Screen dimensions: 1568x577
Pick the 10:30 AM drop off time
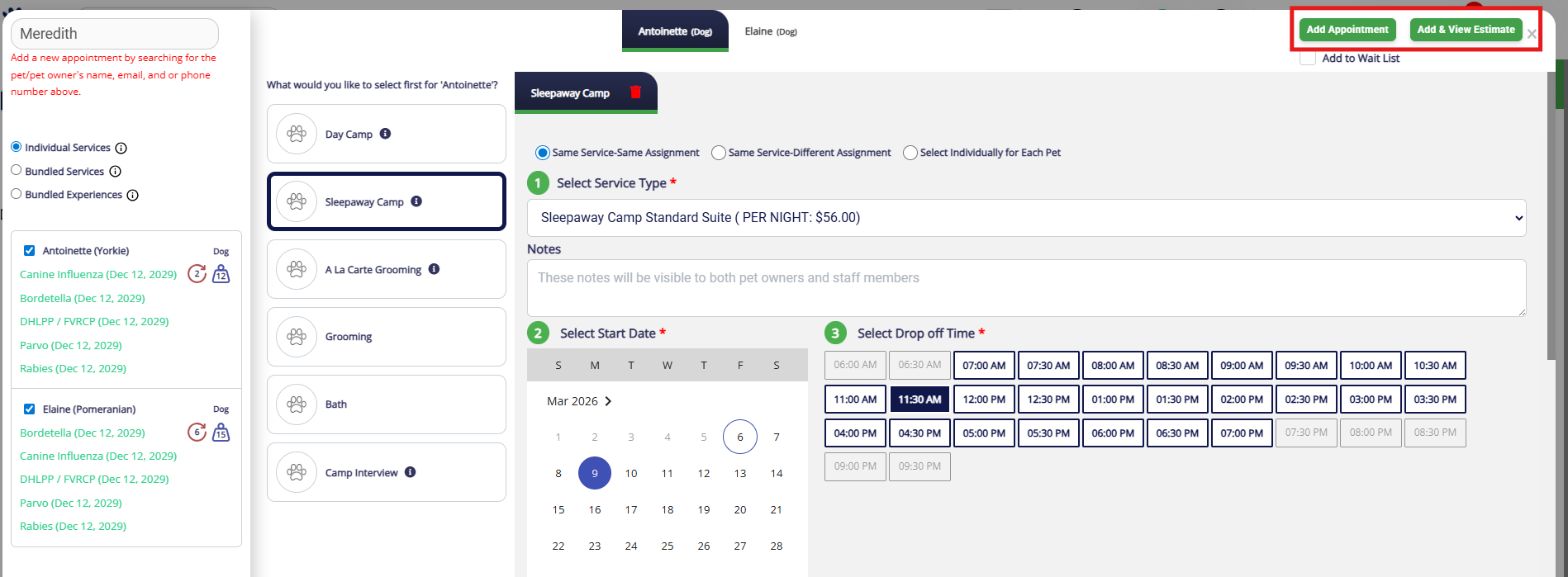coord(1435,365)
